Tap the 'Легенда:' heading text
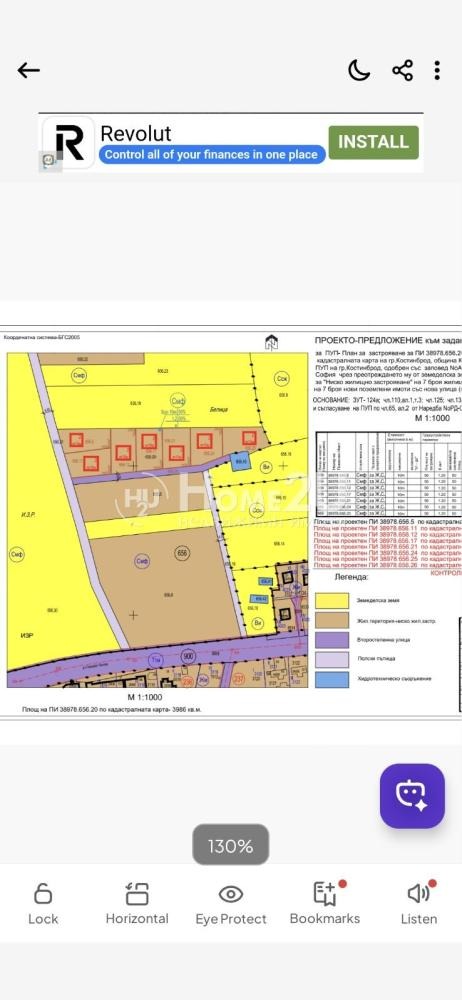462x1000 pixels. 352,578
